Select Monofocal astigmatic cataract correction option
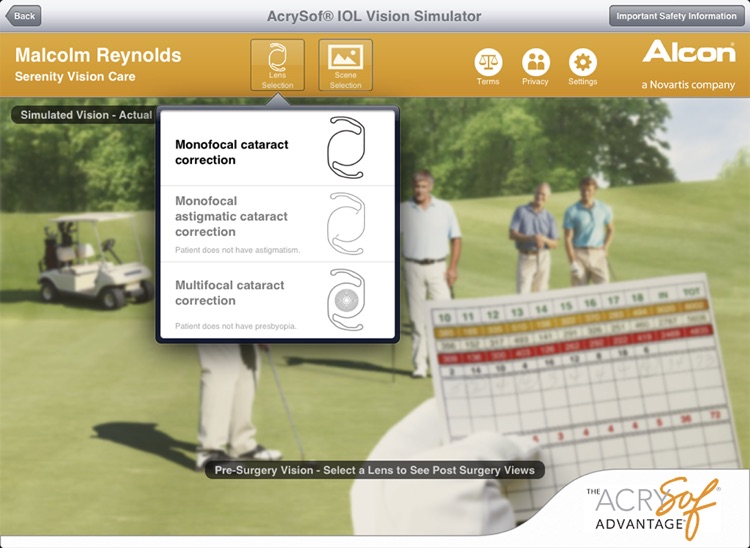 pyautogui.click(x=277, y=224)
